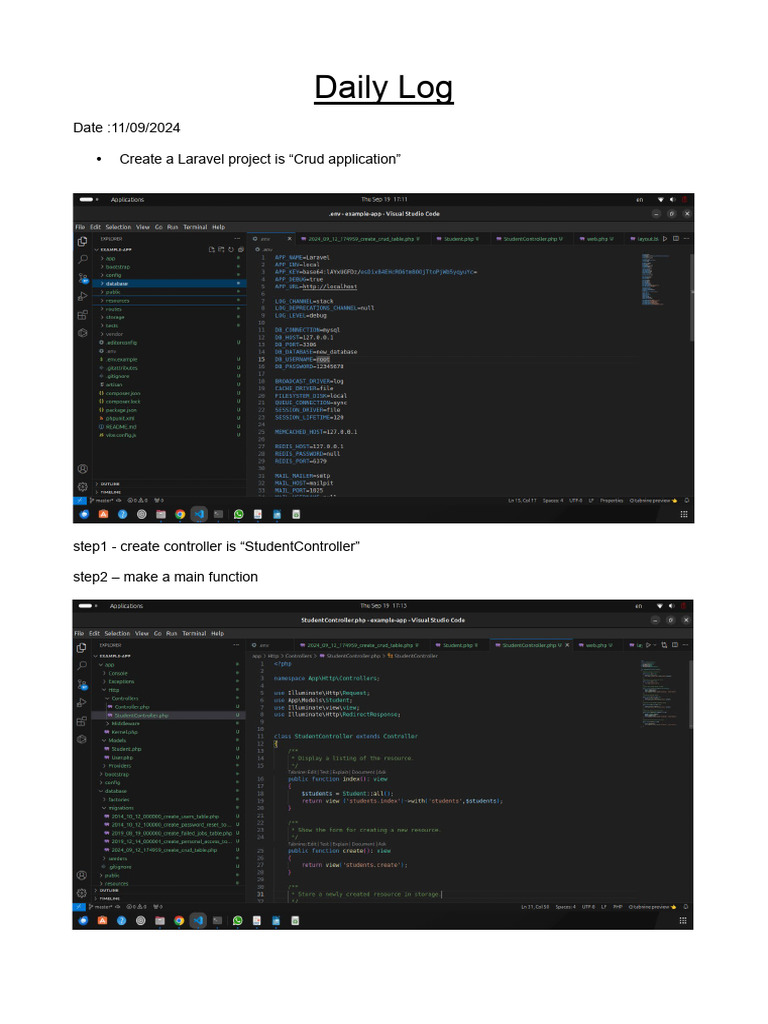The width and height of the screenshot is (768, 1024).
Task: Open User.php under Models
Action: click(x=170, y=758)
